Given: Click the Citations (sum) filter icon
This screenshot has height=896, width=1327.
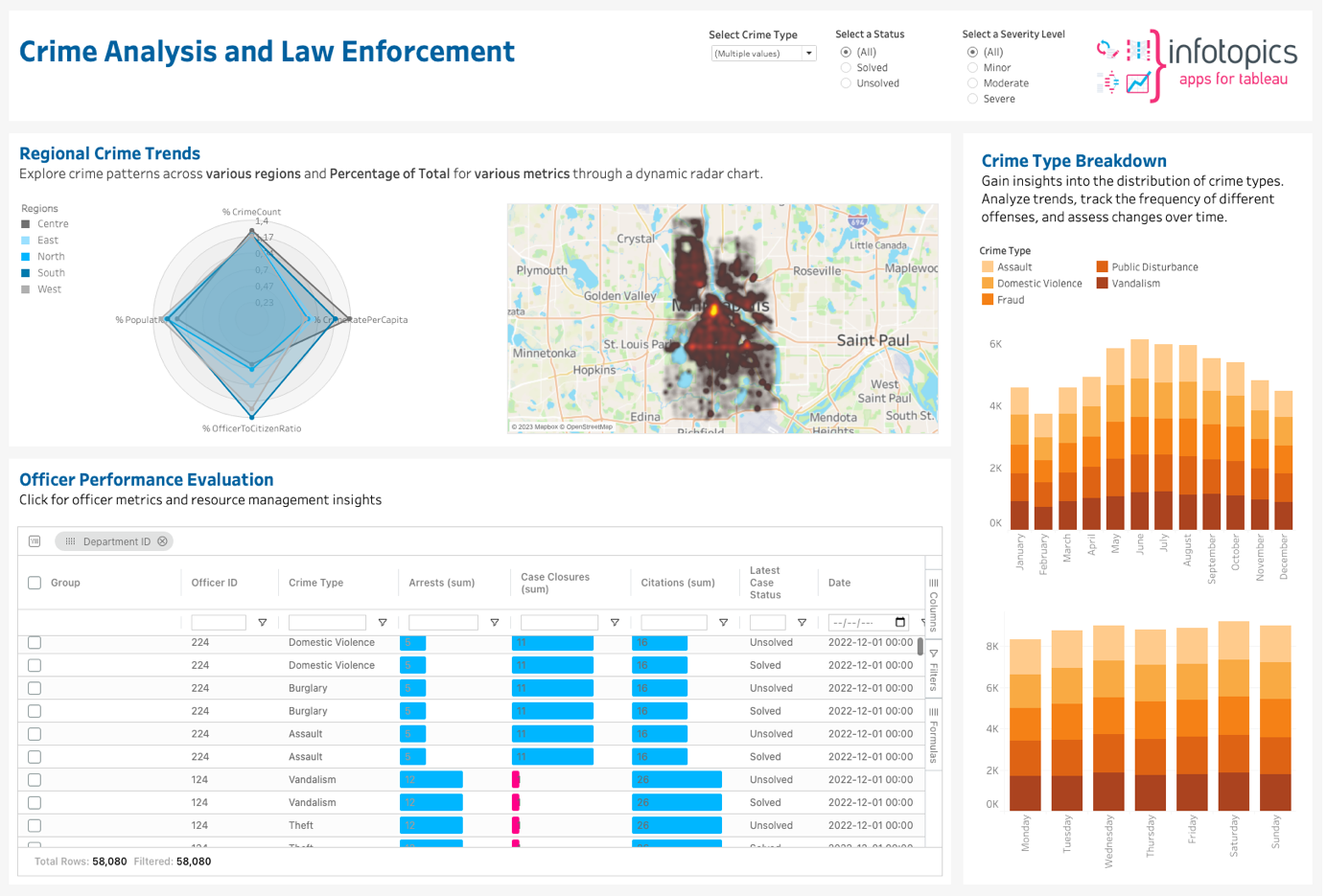Looking at the screenshot, I should coord(723,623).
